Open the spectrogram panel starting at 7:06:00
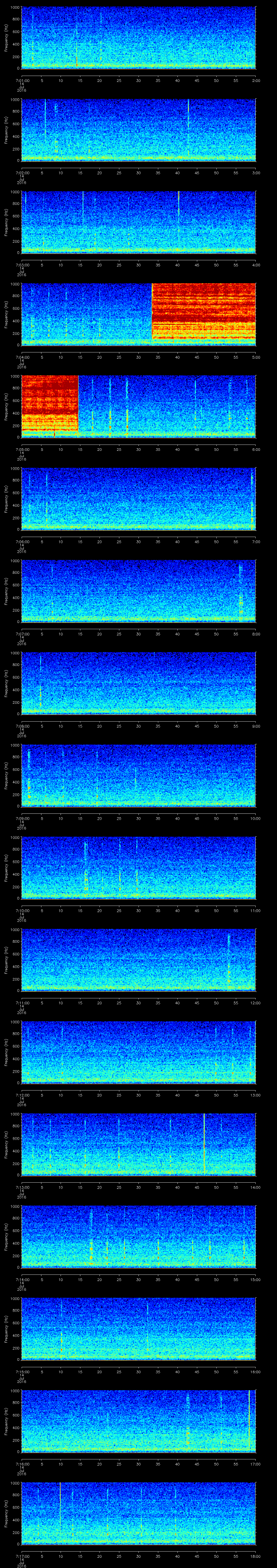Screen dimensions: 277x1568 point(138,499)
